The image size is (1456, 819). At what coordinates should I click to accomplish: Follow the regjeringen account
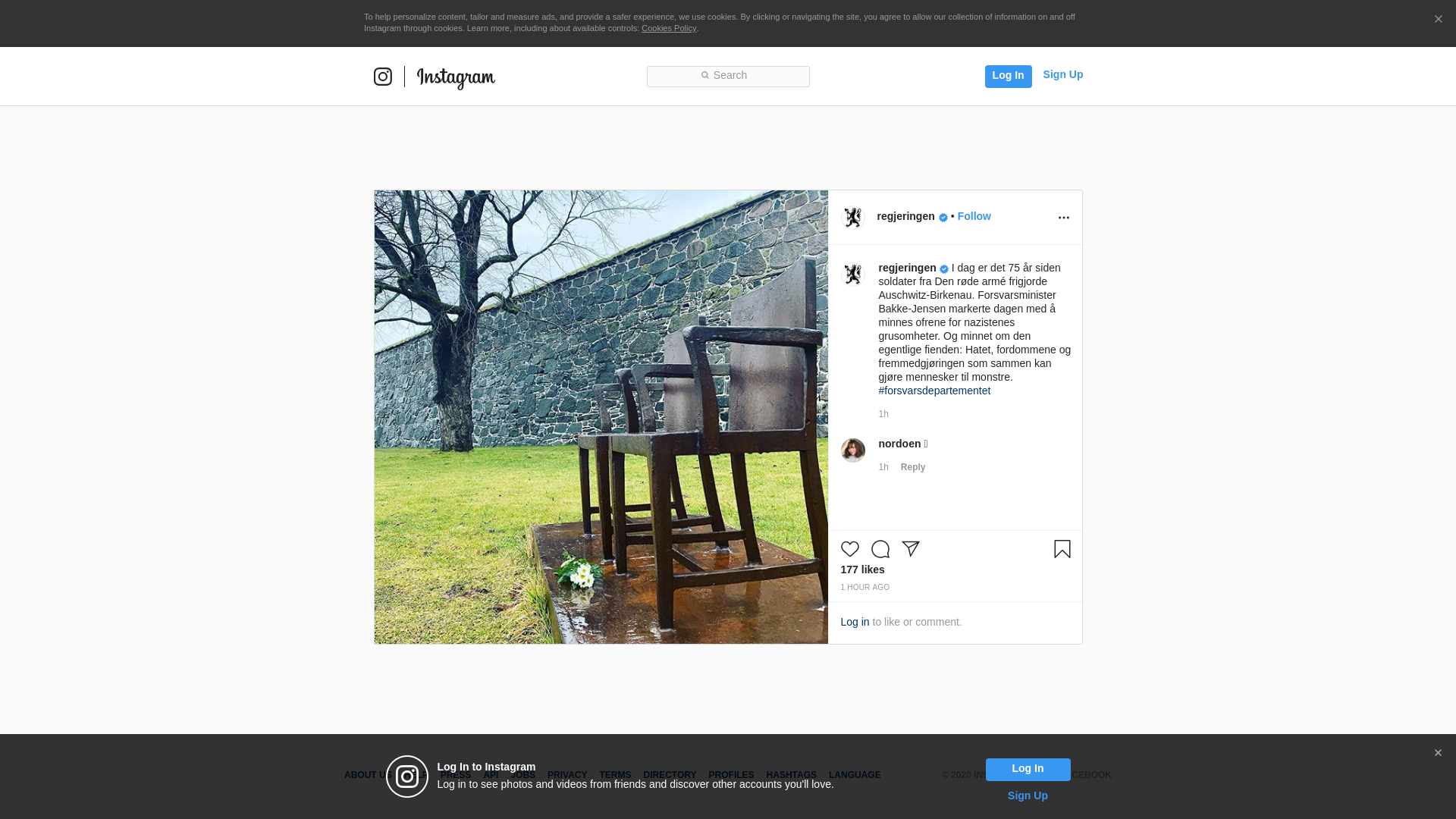coord(974,216)
